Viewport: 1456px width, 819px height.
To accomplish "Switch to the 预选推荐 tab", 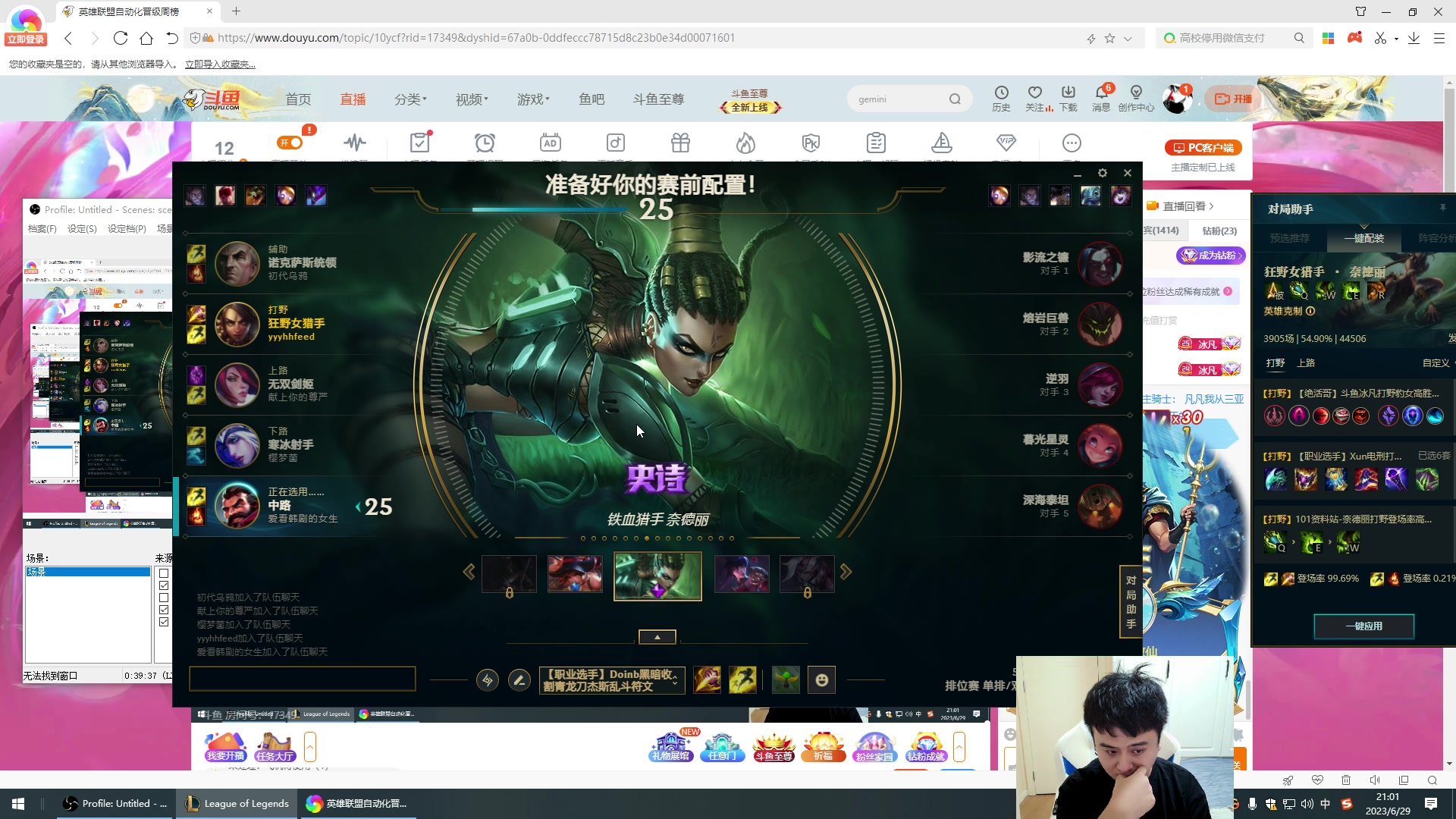I will [x=1289, y=238].
